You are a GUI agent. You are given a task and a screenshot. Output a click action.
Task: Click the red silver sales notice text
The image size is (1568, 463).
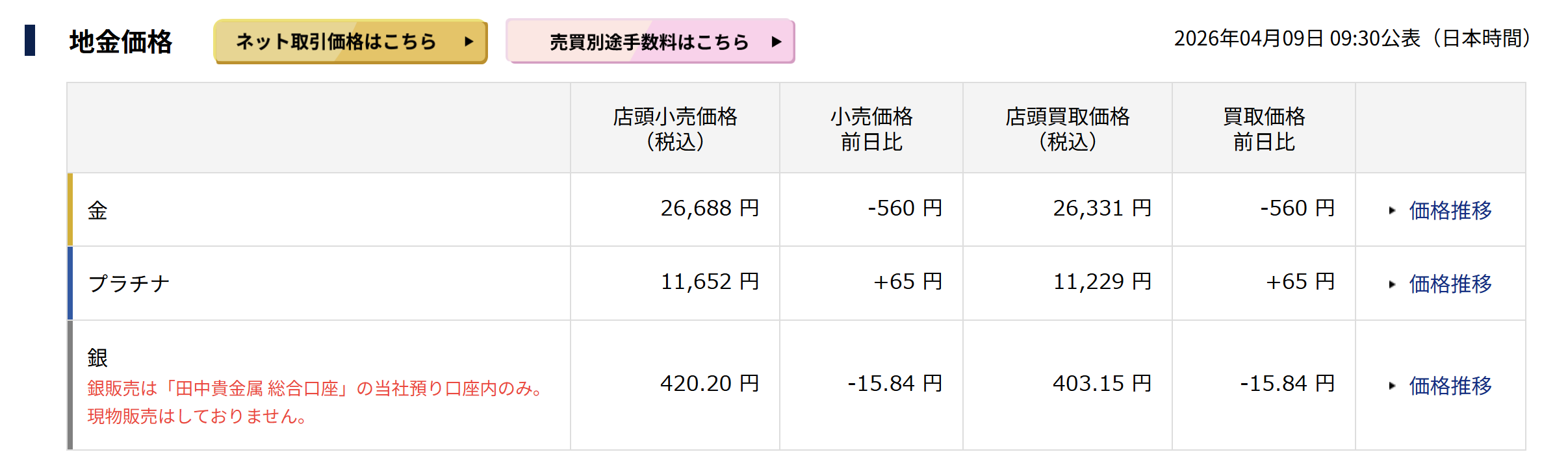coord(316,402)
